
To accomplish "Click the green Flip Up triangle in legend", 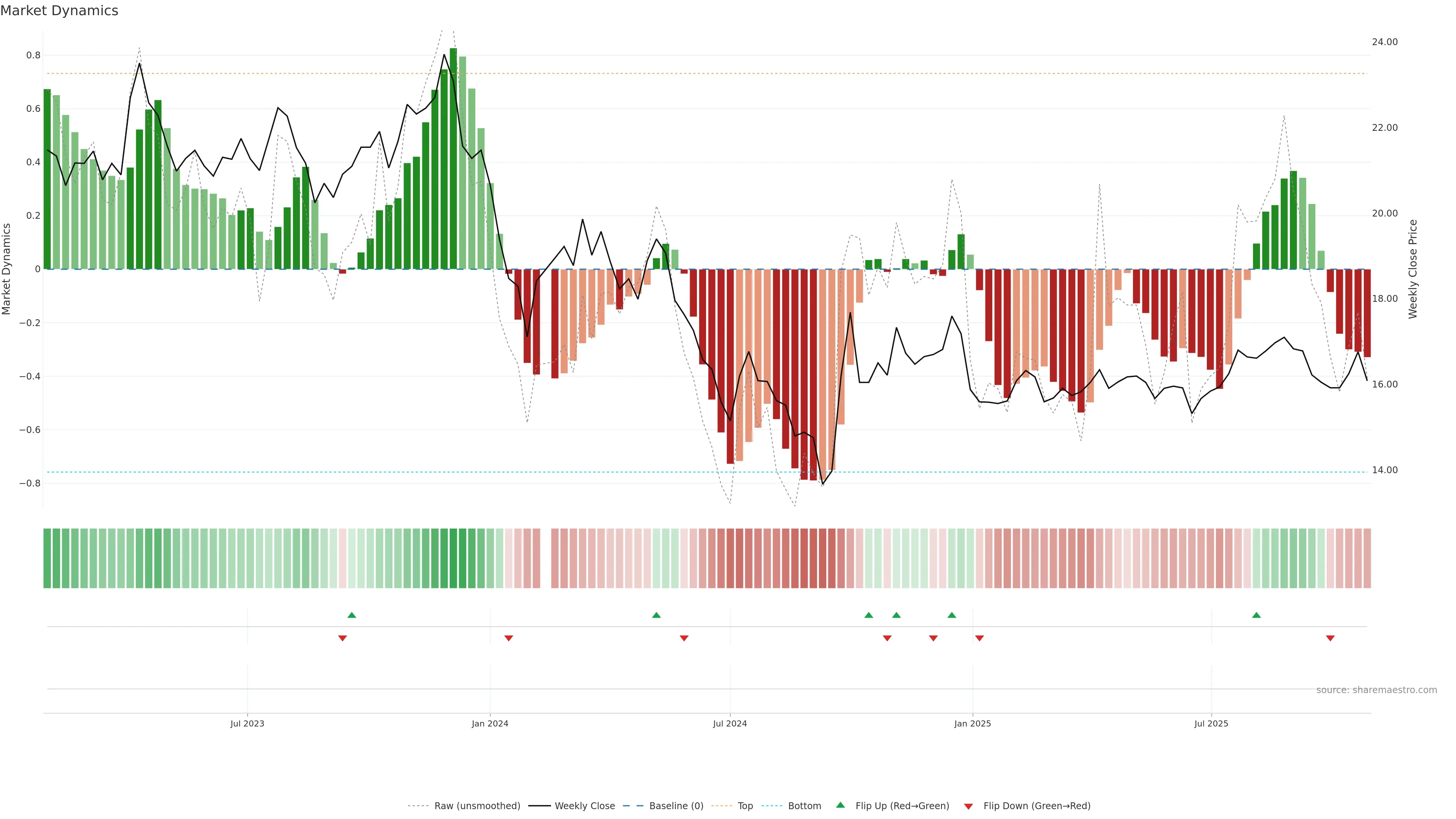I will pyautogui.click(x=840, y=805).
